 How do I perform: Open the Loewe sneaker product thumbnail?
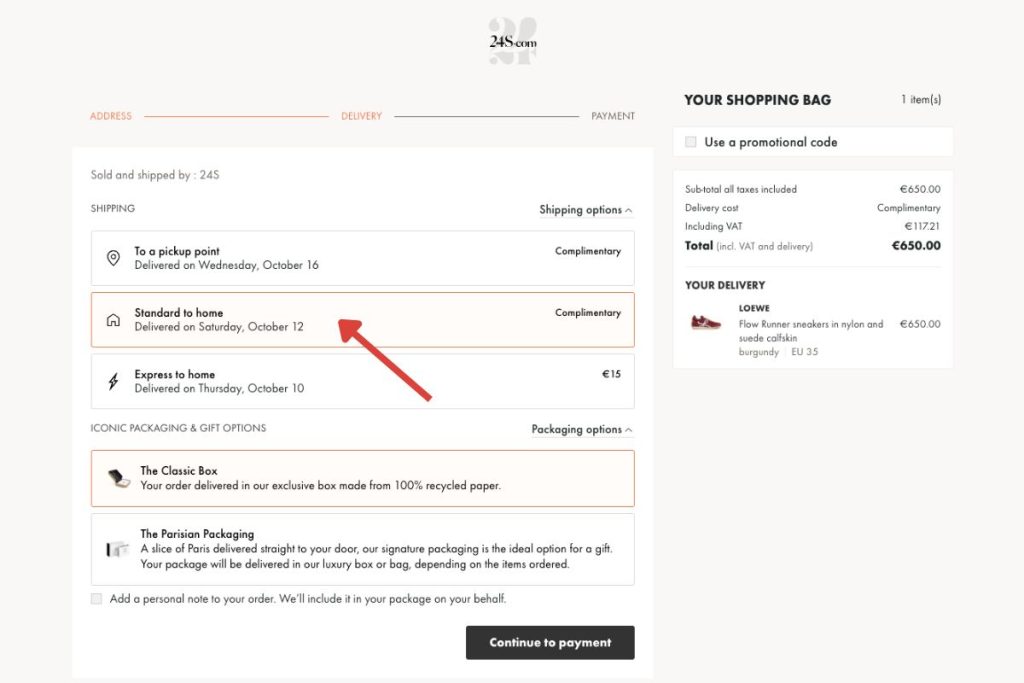coord(706,323)
